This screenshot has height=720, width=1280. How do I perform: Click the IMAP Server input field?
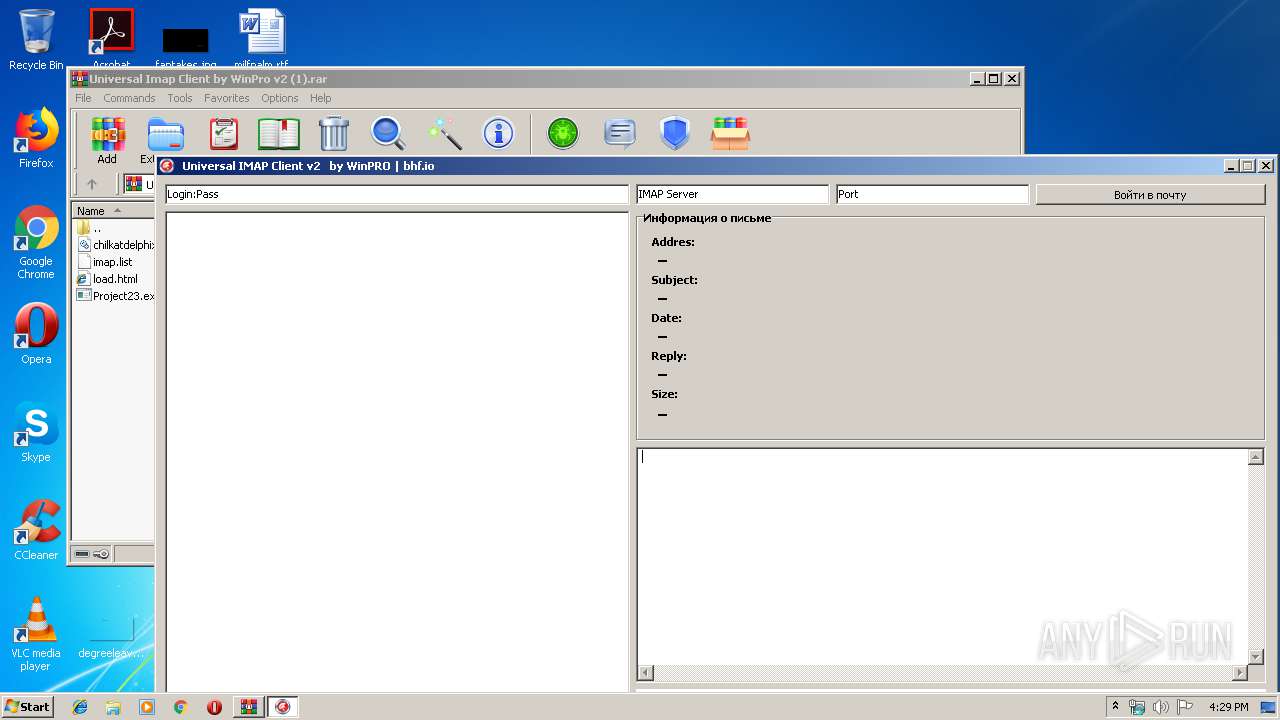coord(733,194)
